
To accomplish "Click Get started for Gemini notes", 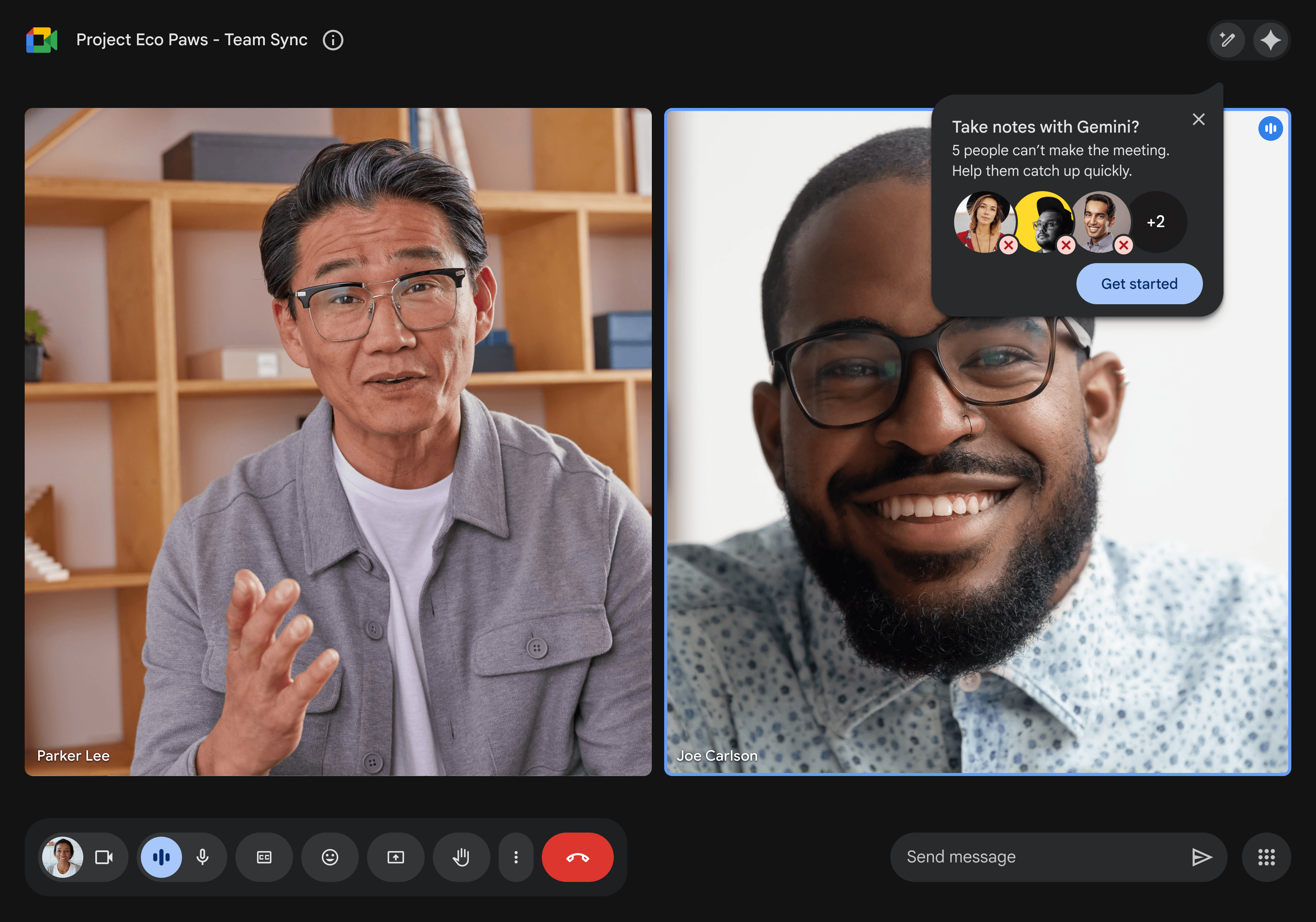I will (x=1139, y=284).
